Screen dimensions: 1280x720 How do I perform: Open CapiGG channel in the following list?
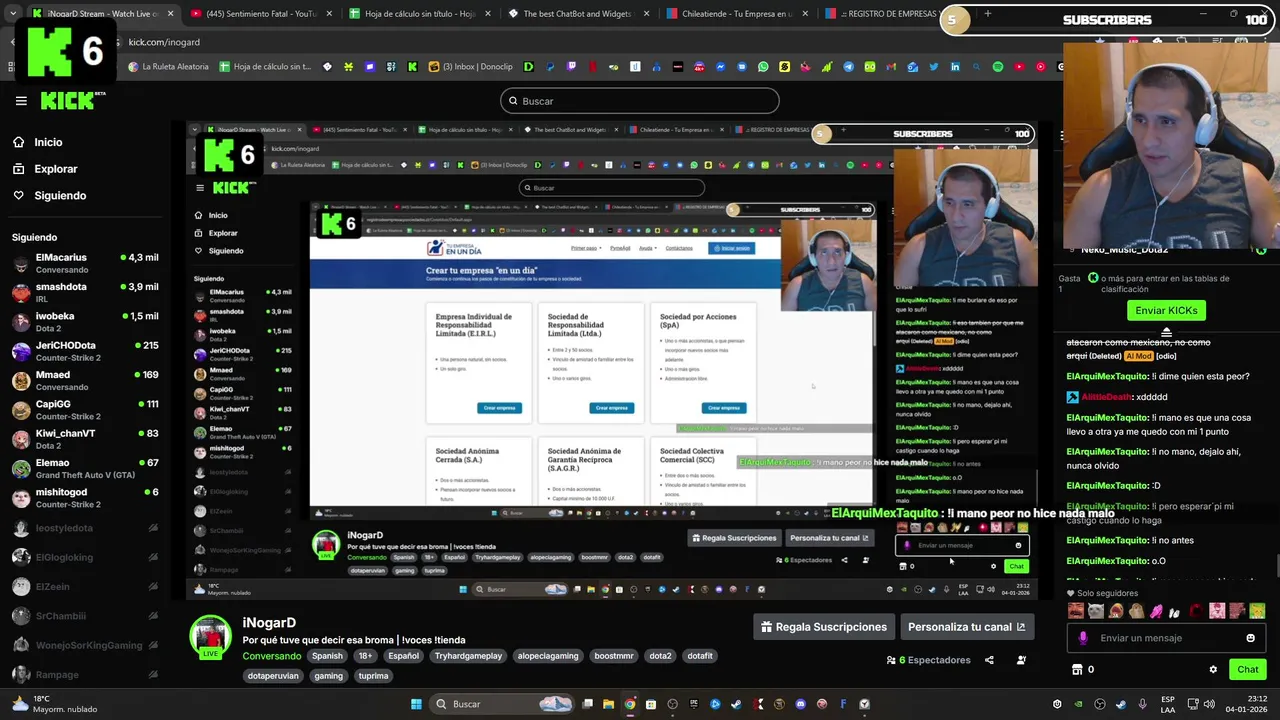85,410
